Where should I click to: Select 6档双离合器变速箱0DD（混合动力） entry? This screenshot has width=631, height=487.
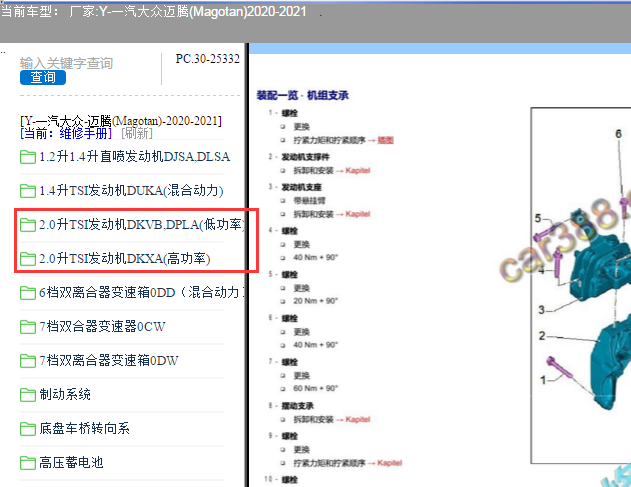tap(142, 293)
